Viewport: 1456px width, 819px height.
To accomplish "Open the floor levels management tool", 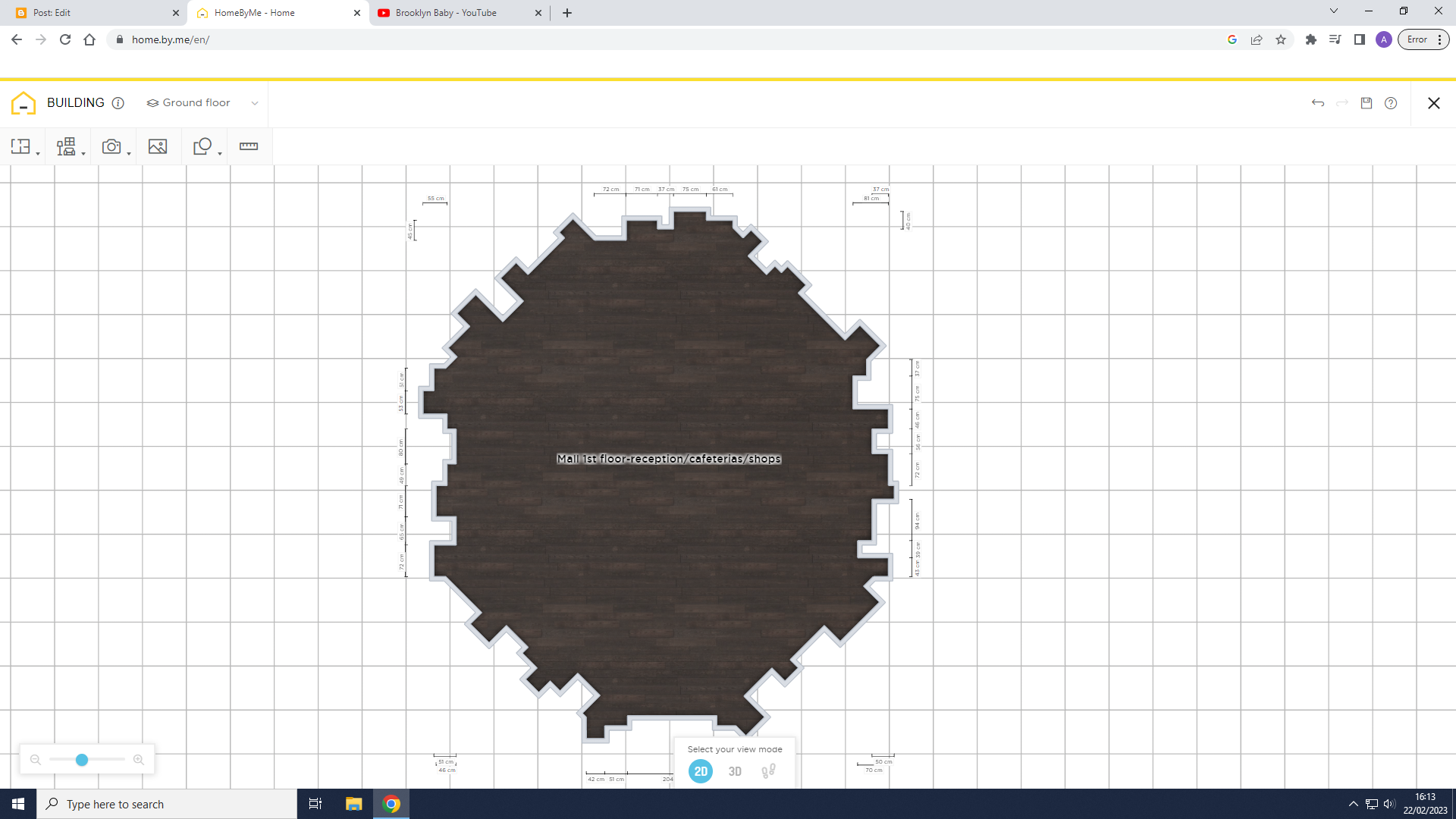I will (x=66, y=146).
